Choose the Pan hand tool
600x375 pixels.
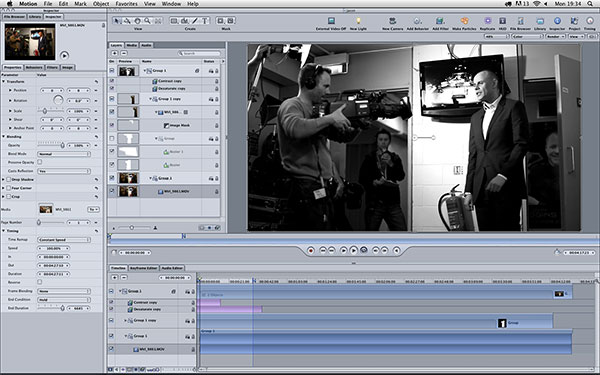coord(137,21)
